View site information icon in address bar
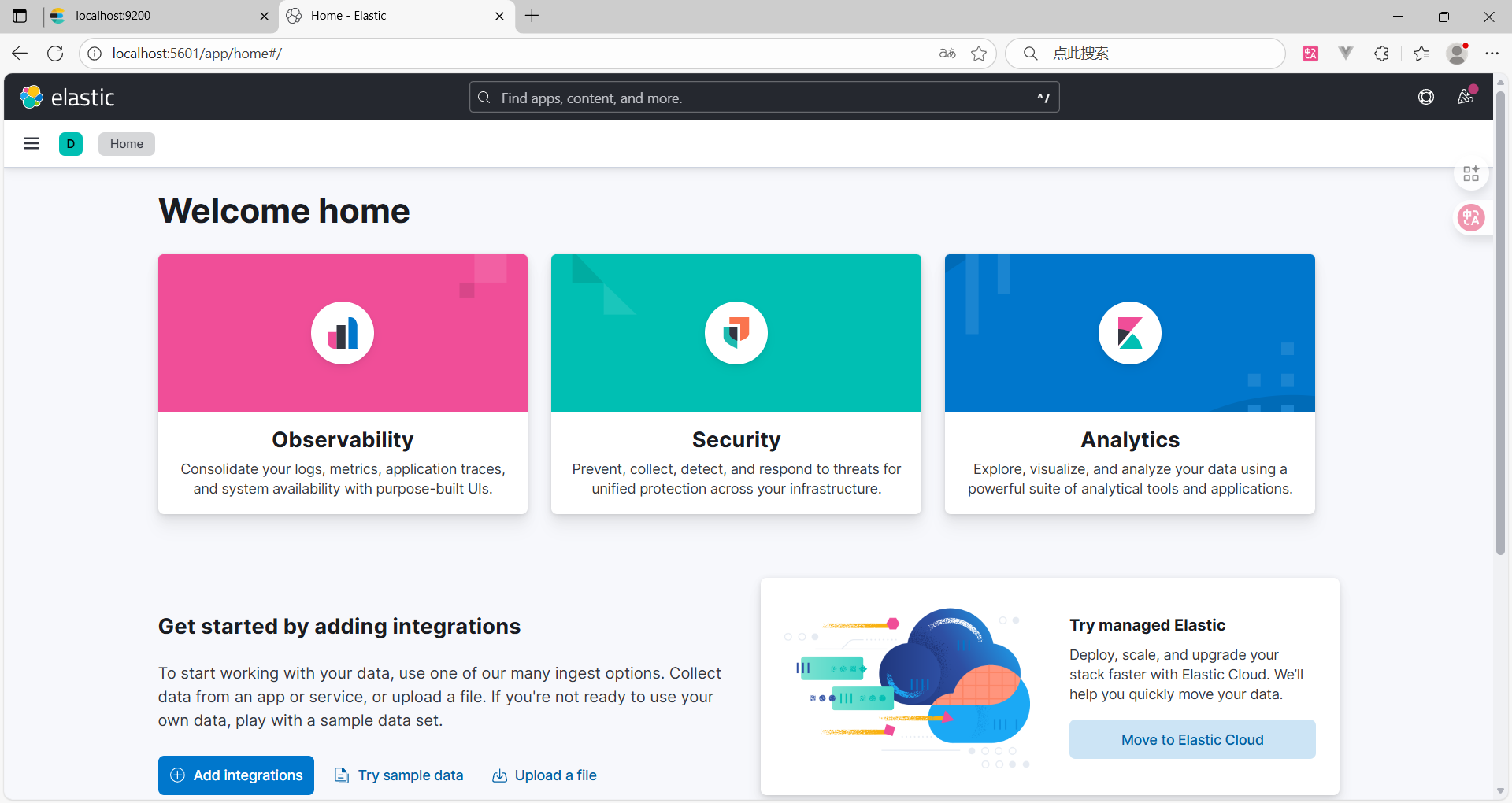 [x=94, y=54]
